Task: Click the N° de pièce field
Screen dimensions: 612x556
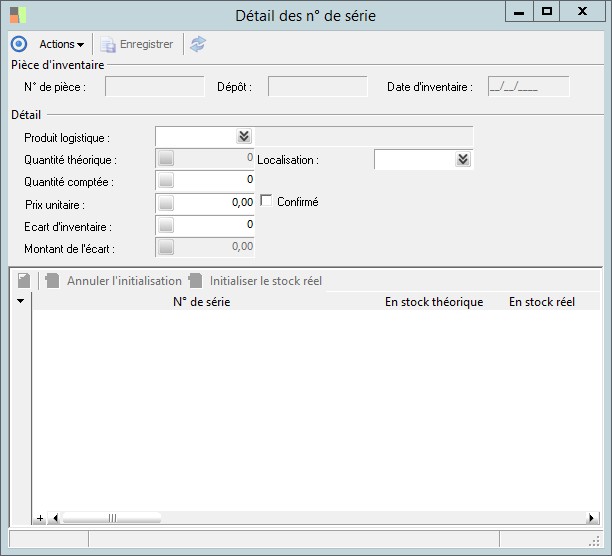Action: click(155, 87)
